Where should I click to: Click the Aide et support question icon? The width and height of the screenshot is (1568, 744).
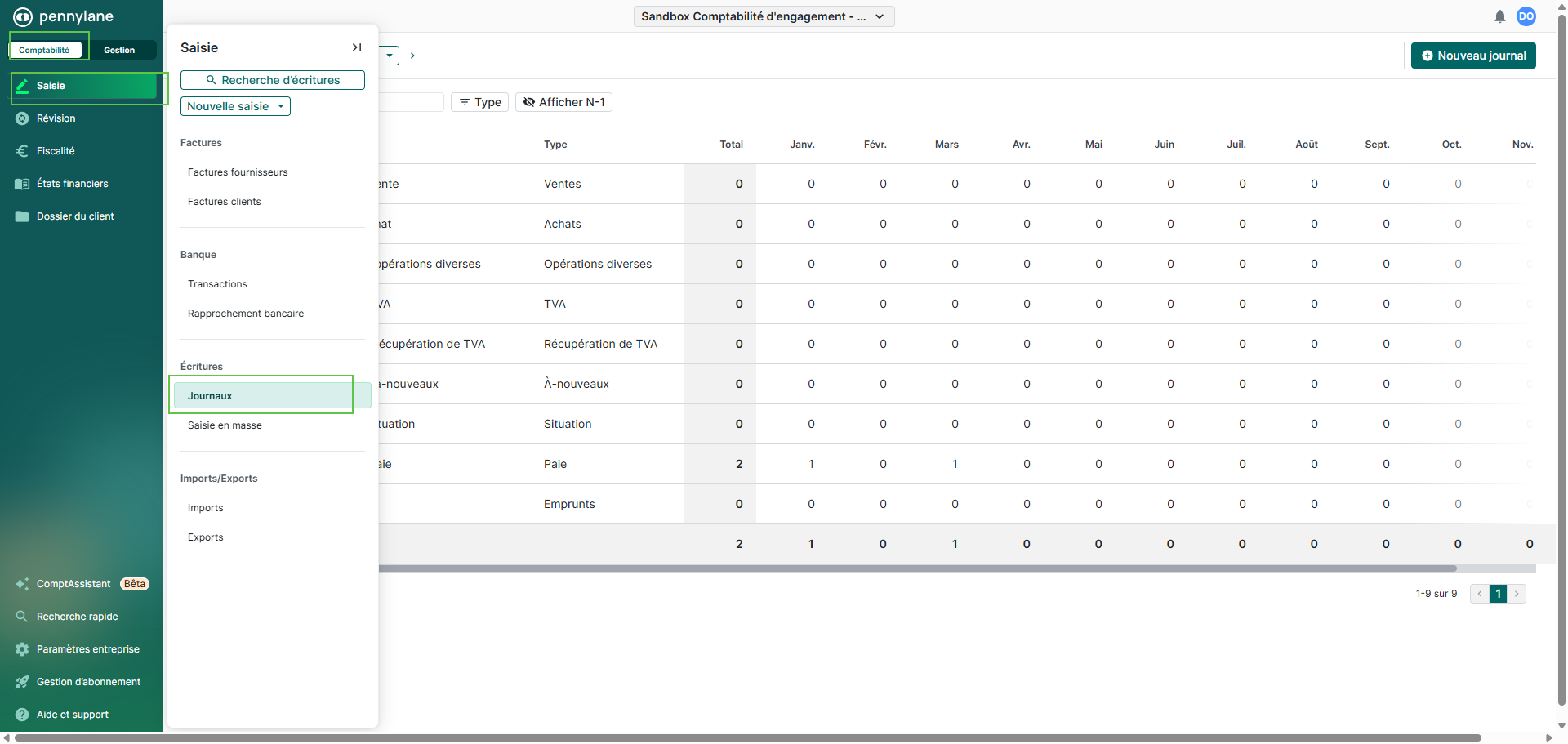point(23,715)
